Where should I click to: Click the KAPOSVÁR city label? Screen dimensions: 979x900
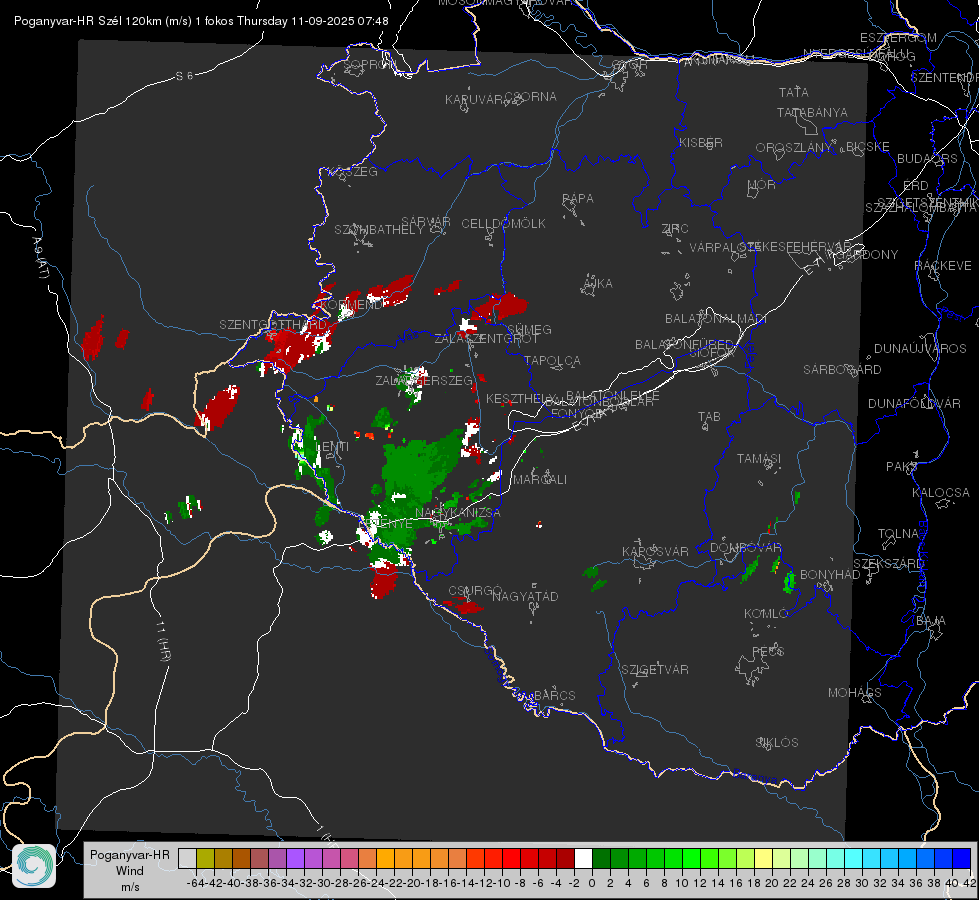tap(655, 551)
